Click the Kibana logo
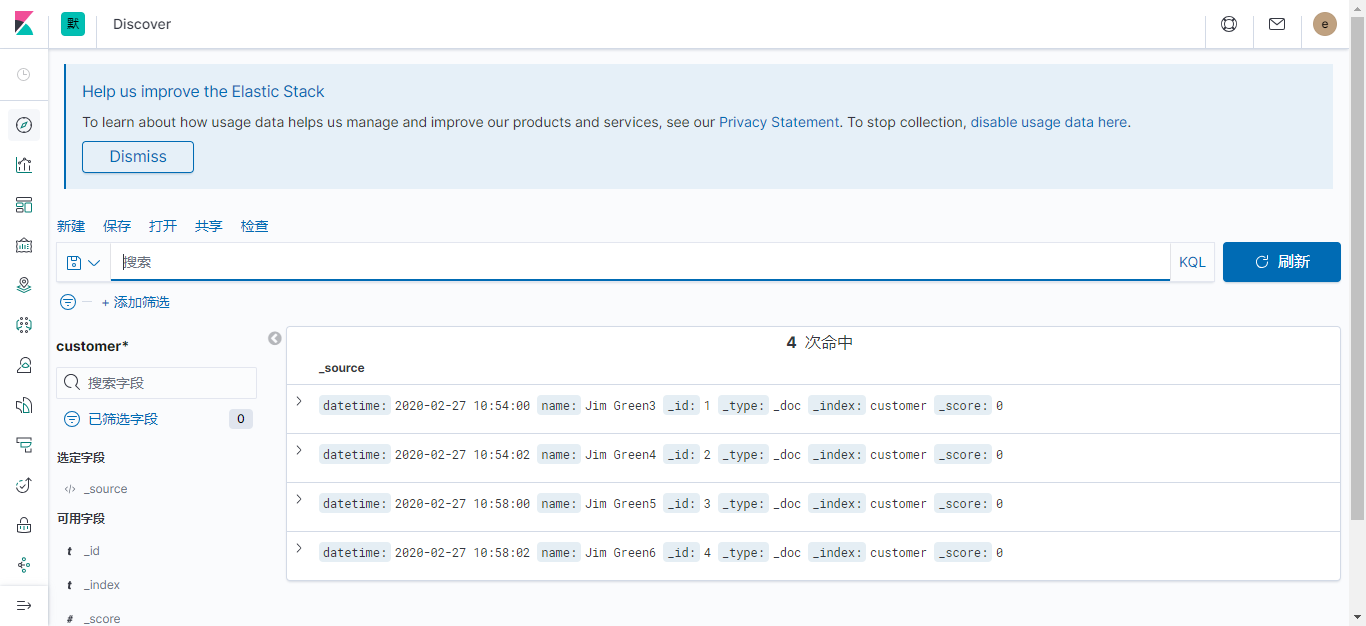The width and height of the screenshot is (1366, 626). point(24,24)
